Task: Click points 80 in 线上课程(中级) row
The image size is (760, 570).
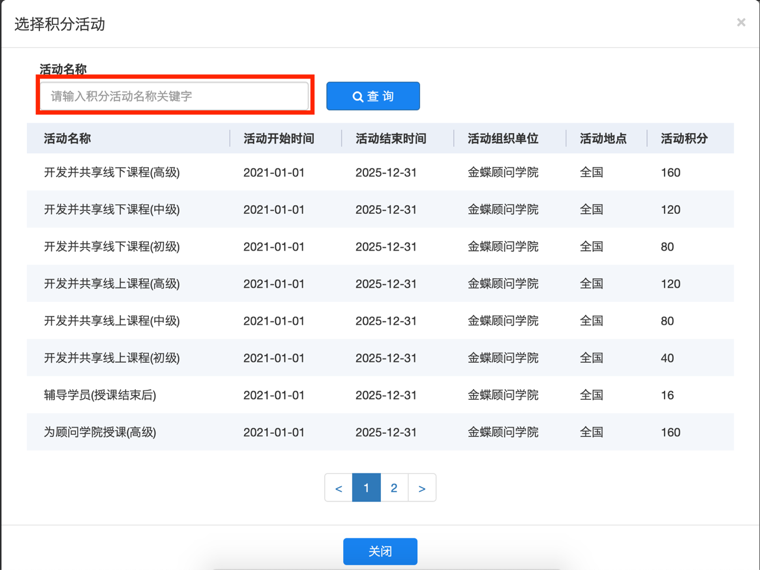Action: click(667, 320)
